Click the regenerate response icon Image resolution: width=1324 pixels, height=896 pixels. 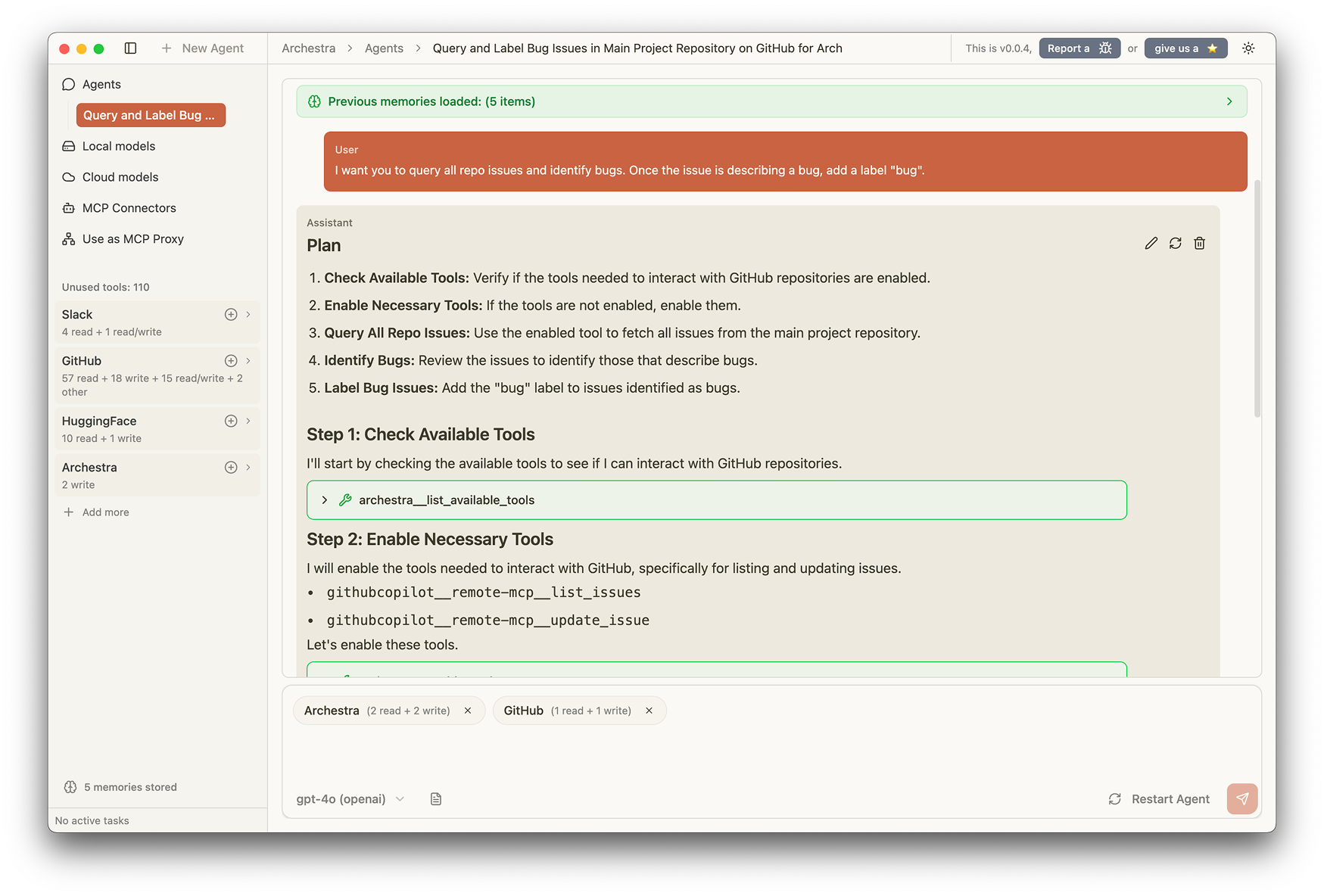click(1175, 243)
